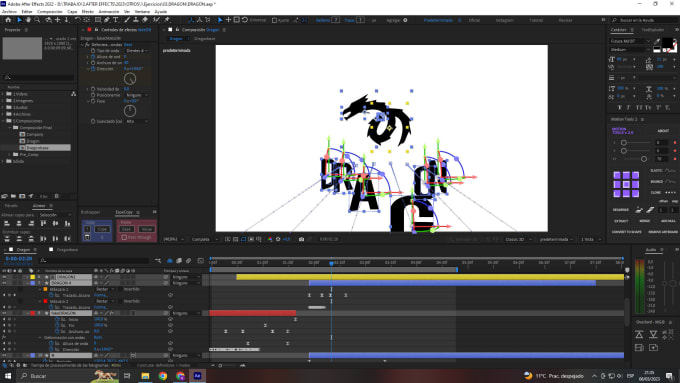
Task: Select the Roto Brush tool
Action: tap(156, 20)
